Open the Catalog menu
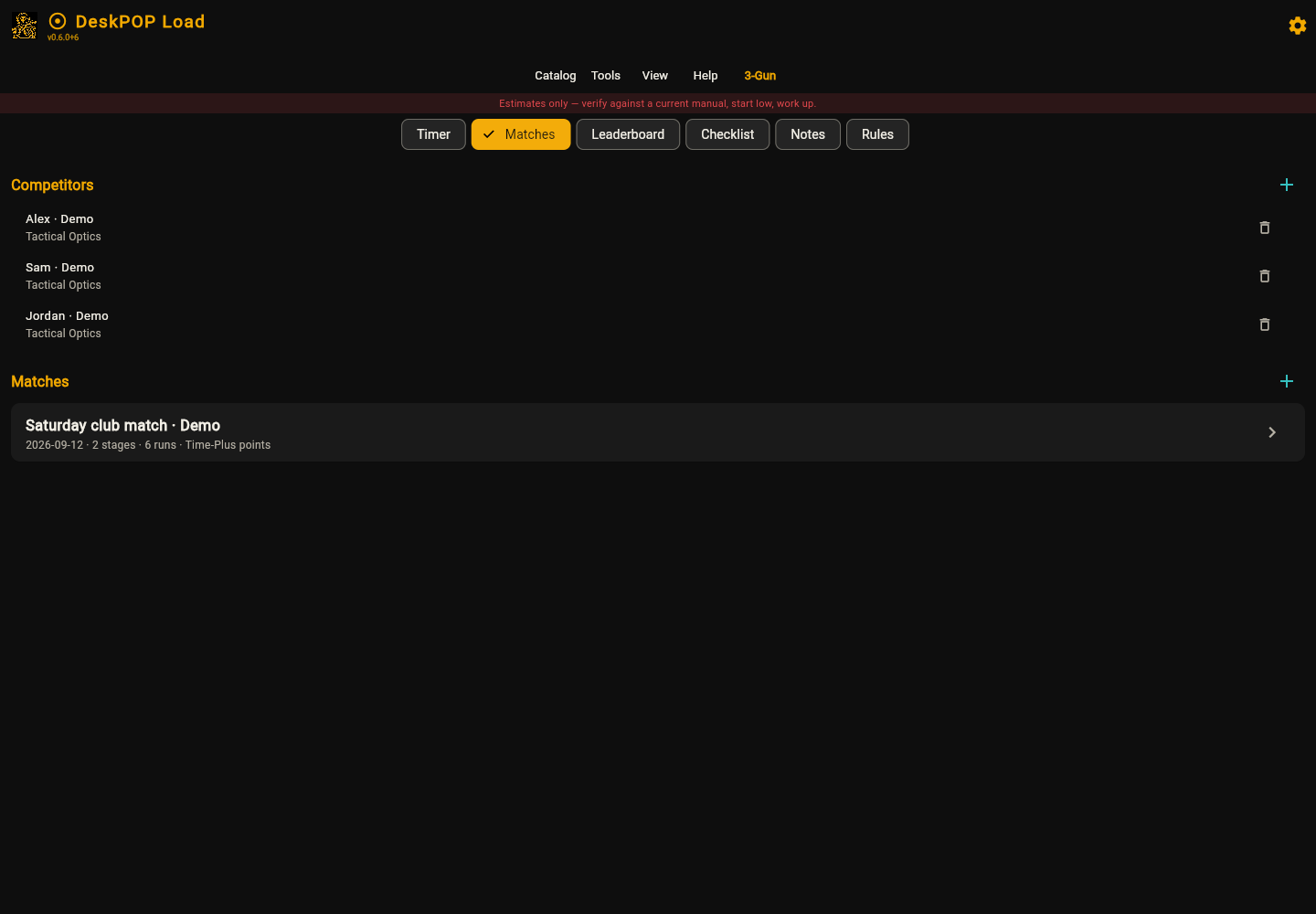1316x914 pixels. 556,76
